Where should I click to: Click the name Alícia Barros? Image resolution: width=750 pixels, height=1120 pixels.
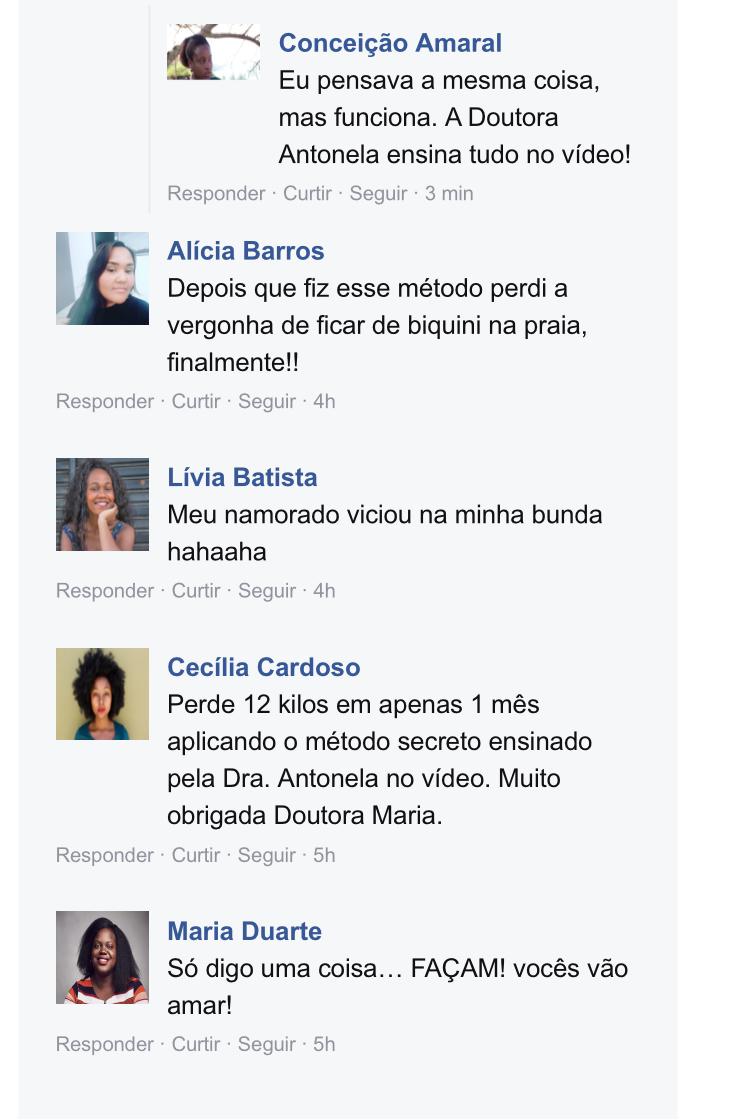click(246, 251)
